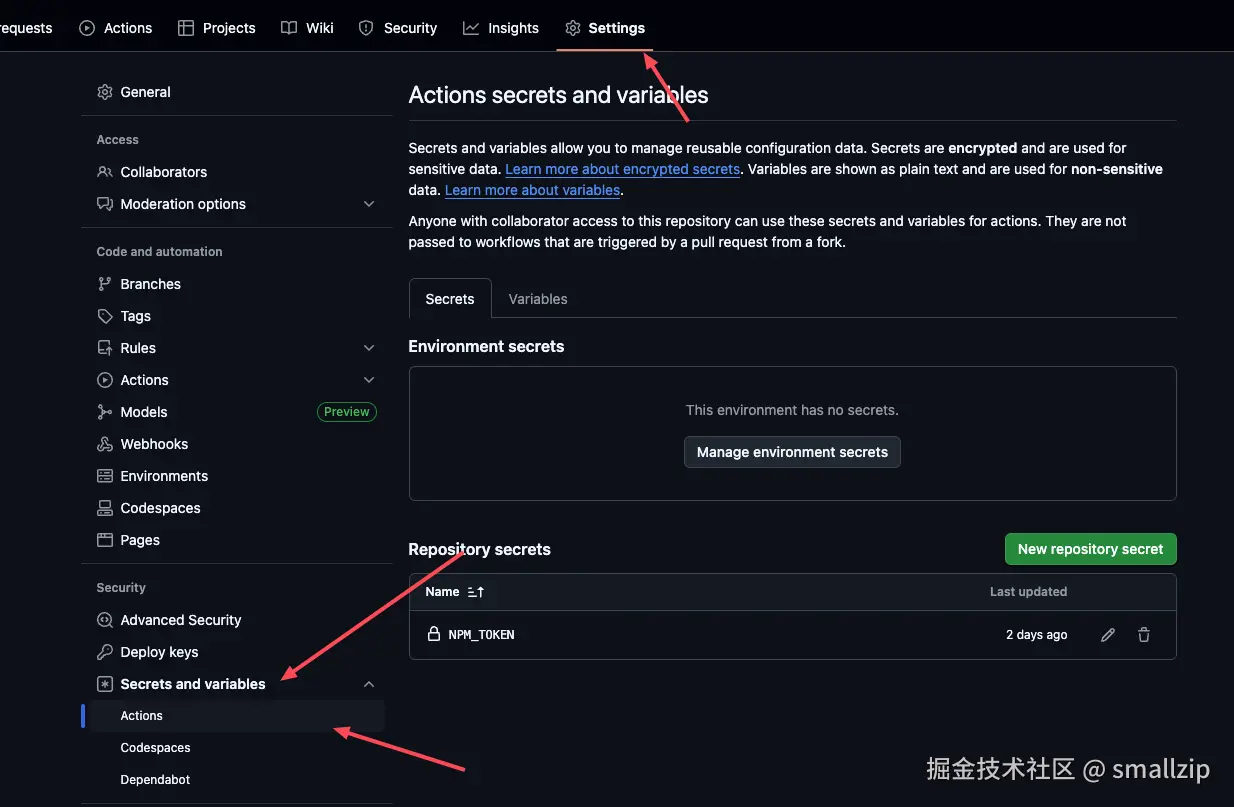The height and width of the screenshot is (807, 1234).
Task: Click the New repository secret button
Action: (x=1090, y=549)
